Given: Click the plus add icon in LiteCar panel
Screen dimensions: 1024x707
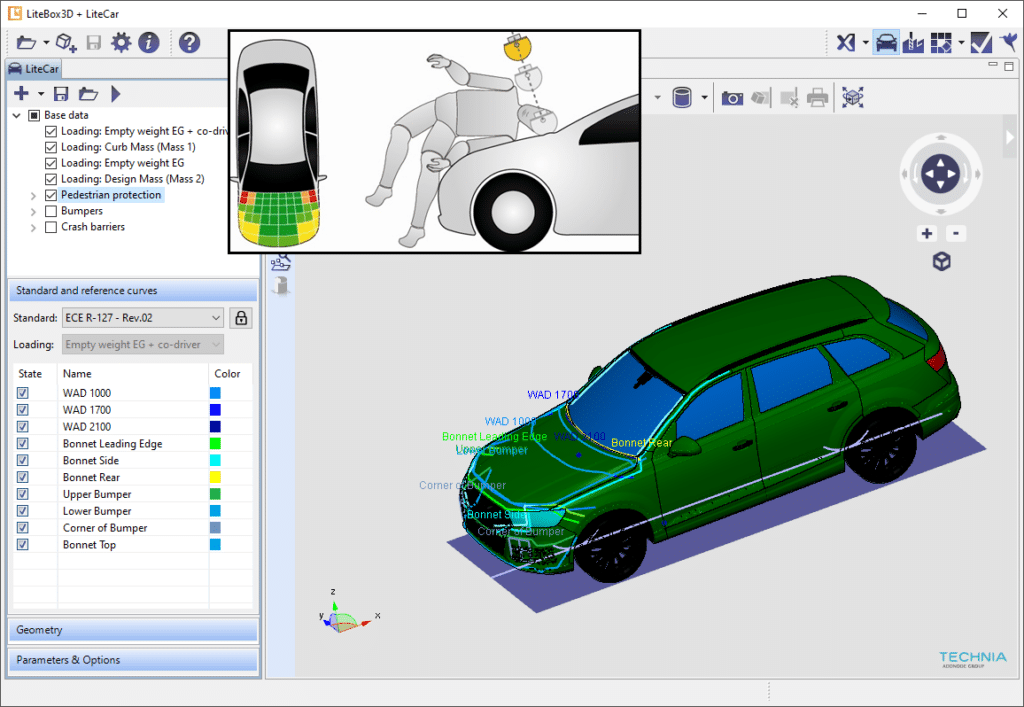Looking at the screenshot, I should coord(22,93).
